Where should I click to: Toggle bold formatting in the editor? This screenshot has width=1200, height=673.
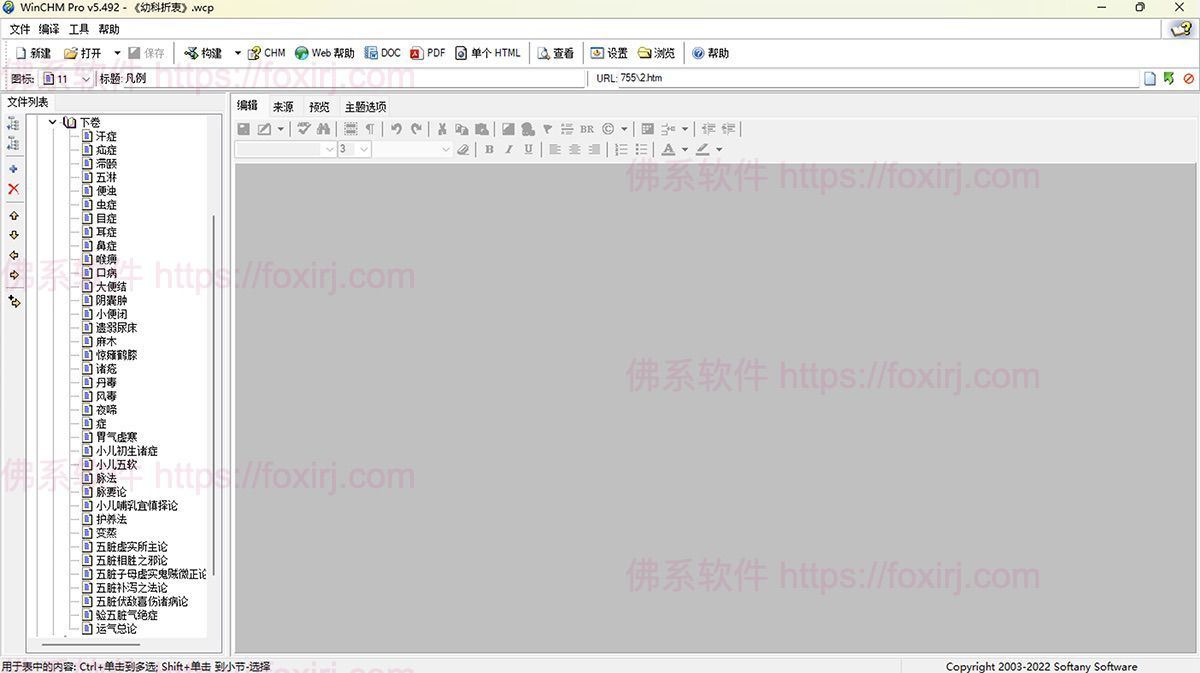point(489,148)
